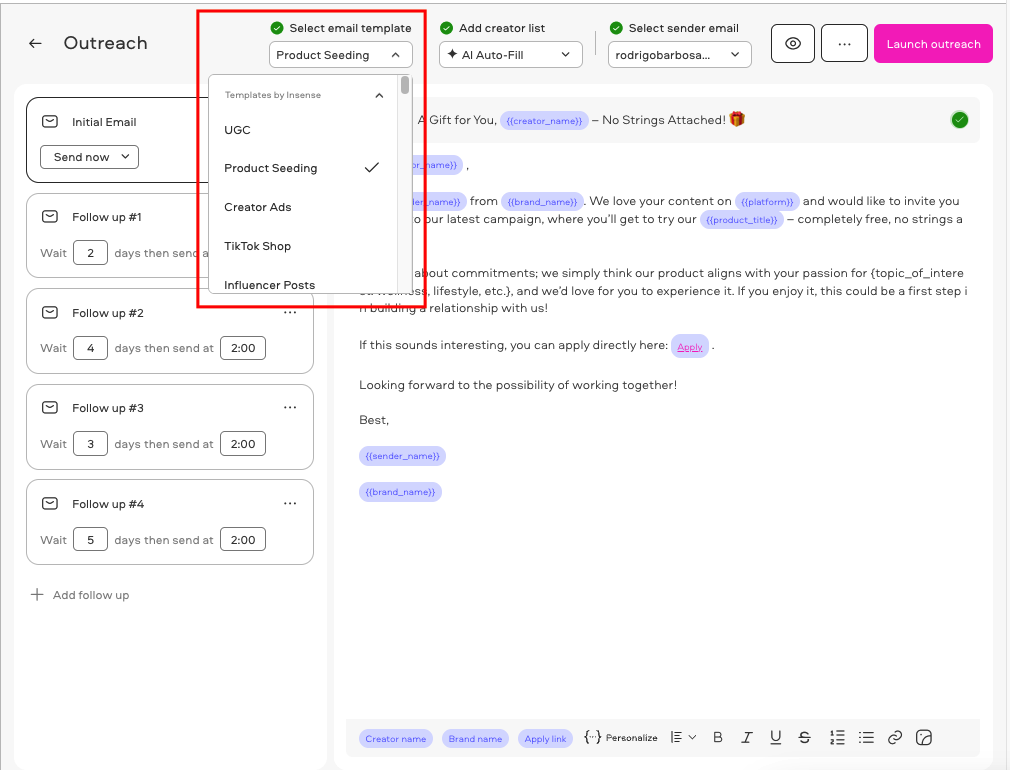Viewport: 1010px width, 770px height.
Task: Go back using the left arrow
Action: (35, 43)
